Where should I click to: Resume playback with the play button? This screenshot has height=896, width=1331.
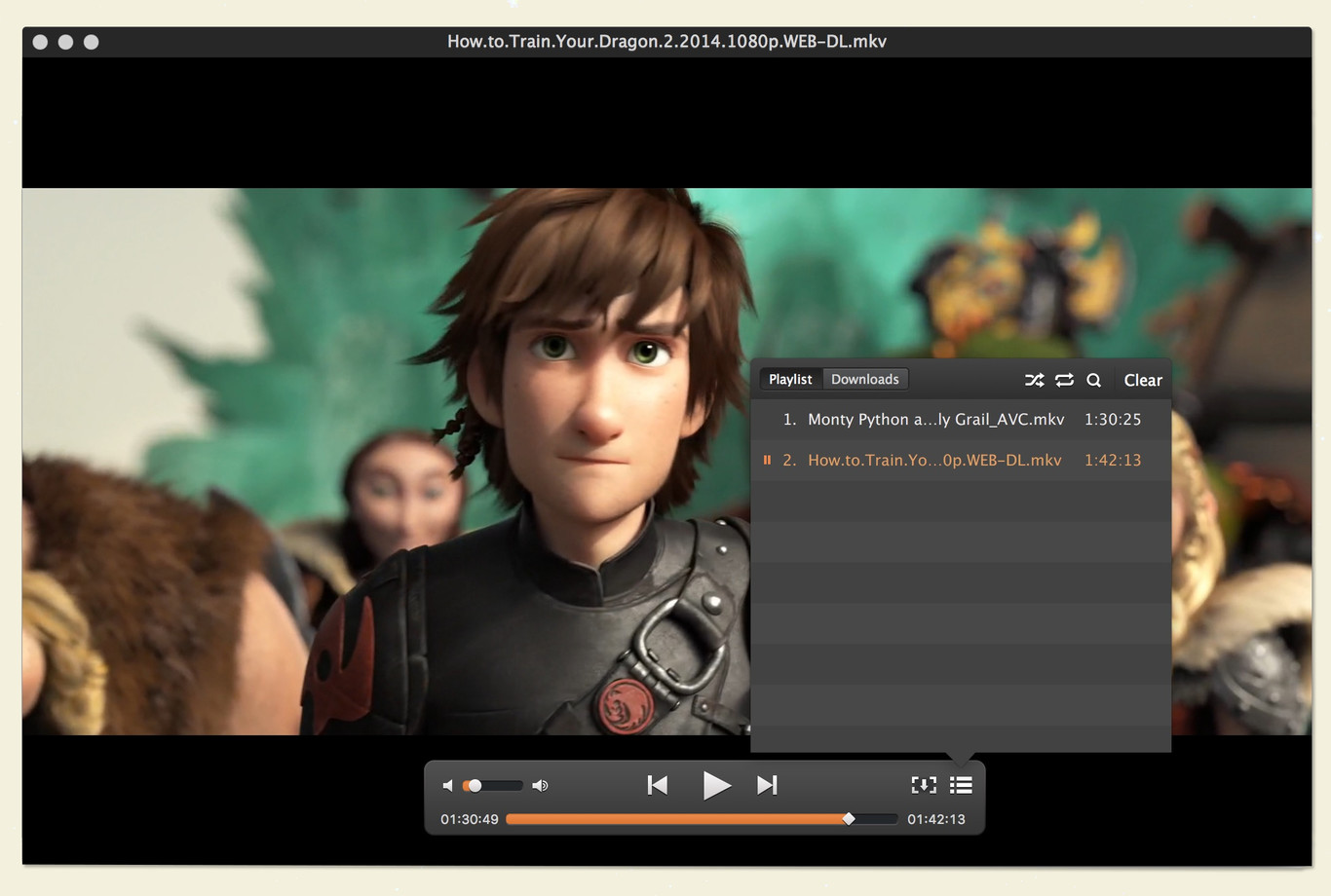[717, 785]
